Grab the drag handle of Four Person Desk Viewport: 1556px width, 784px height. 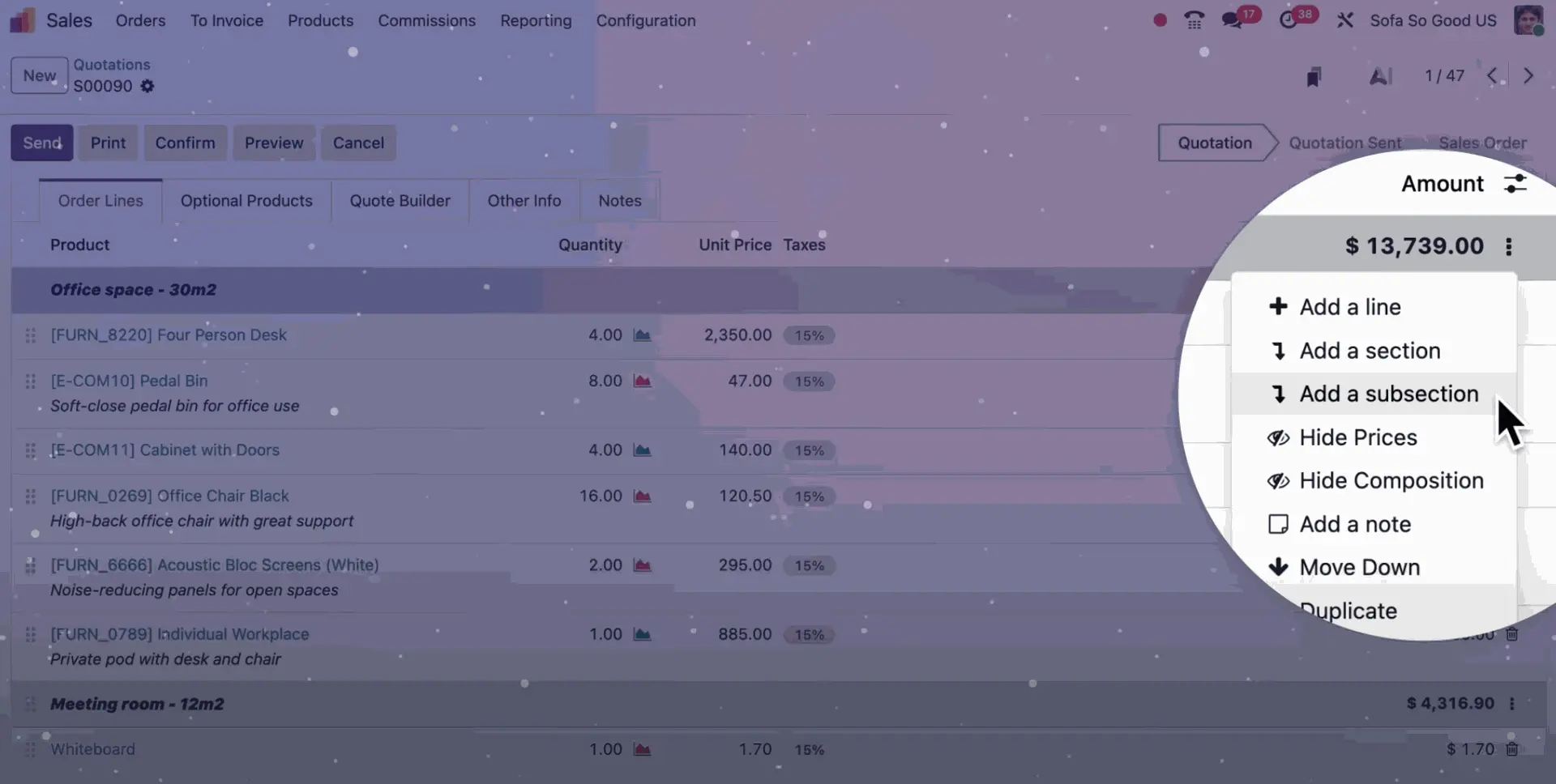click(x=30, y=334)
